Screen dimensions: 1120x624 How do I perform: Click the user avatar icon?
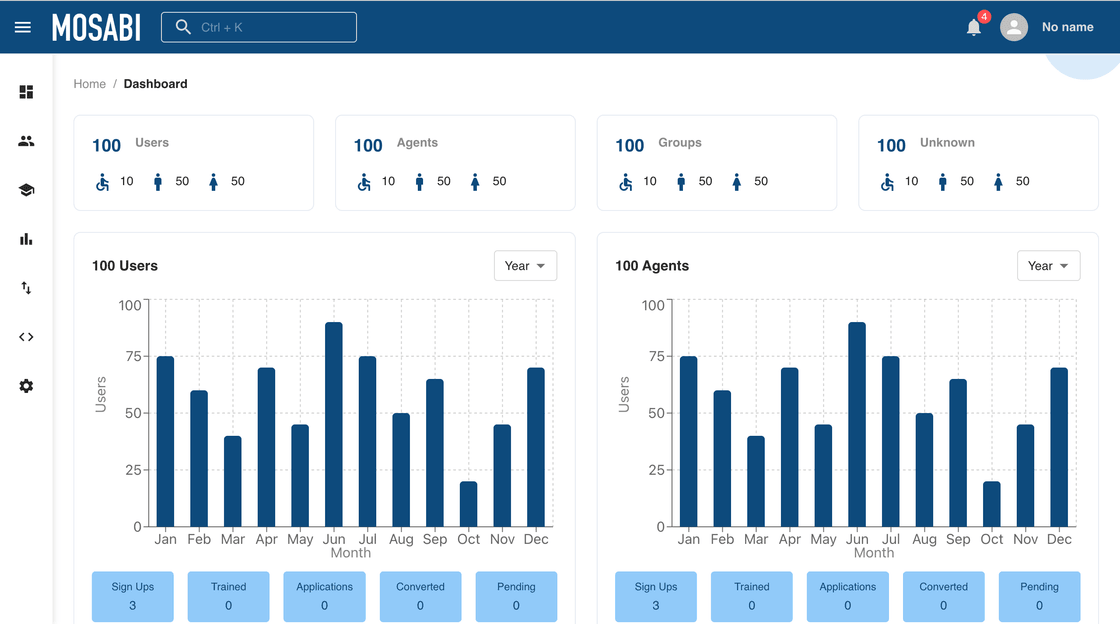pos(1014,27)
